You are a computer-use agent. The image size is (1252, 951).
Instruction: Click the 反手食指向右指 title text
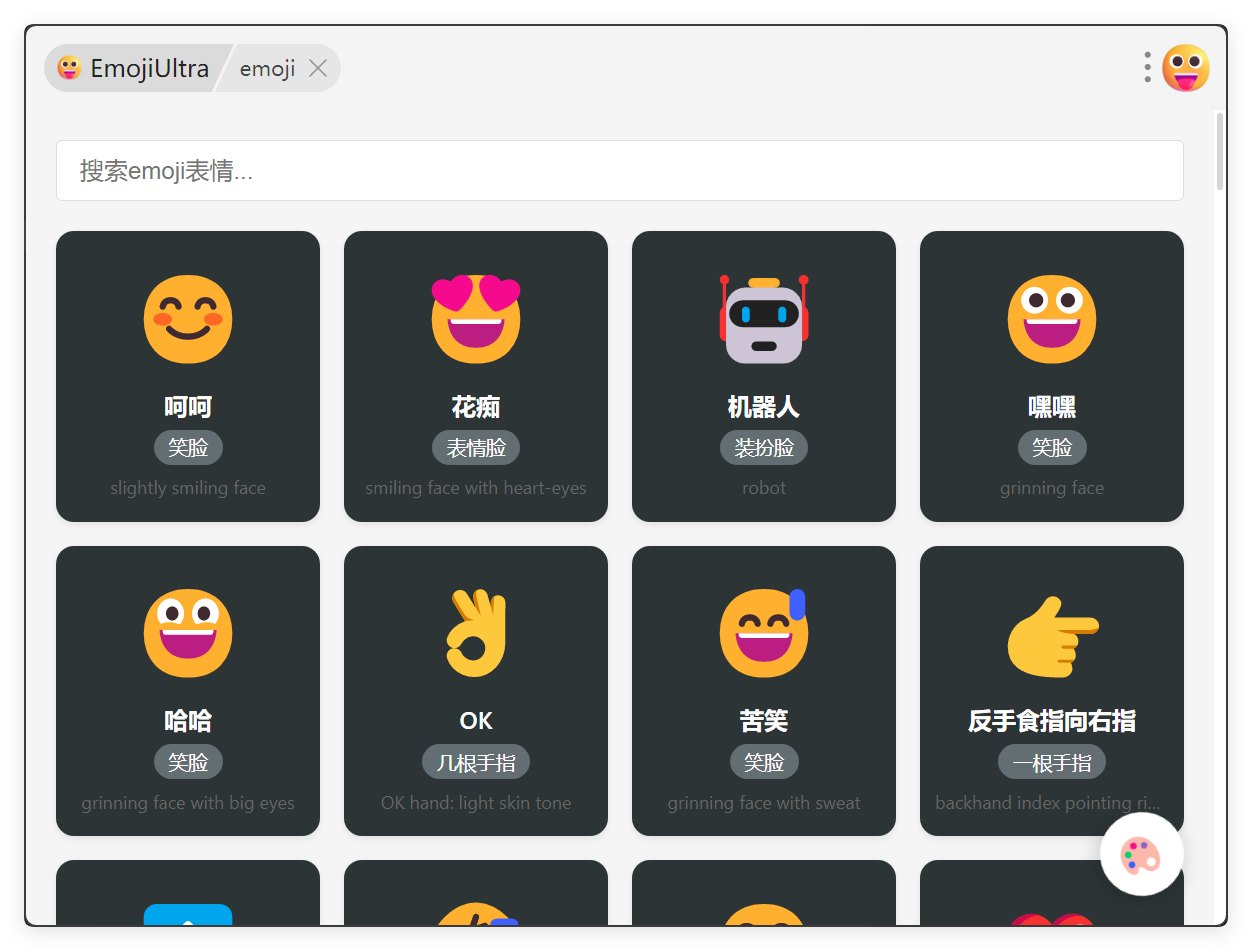click(x=1052, y=721)
